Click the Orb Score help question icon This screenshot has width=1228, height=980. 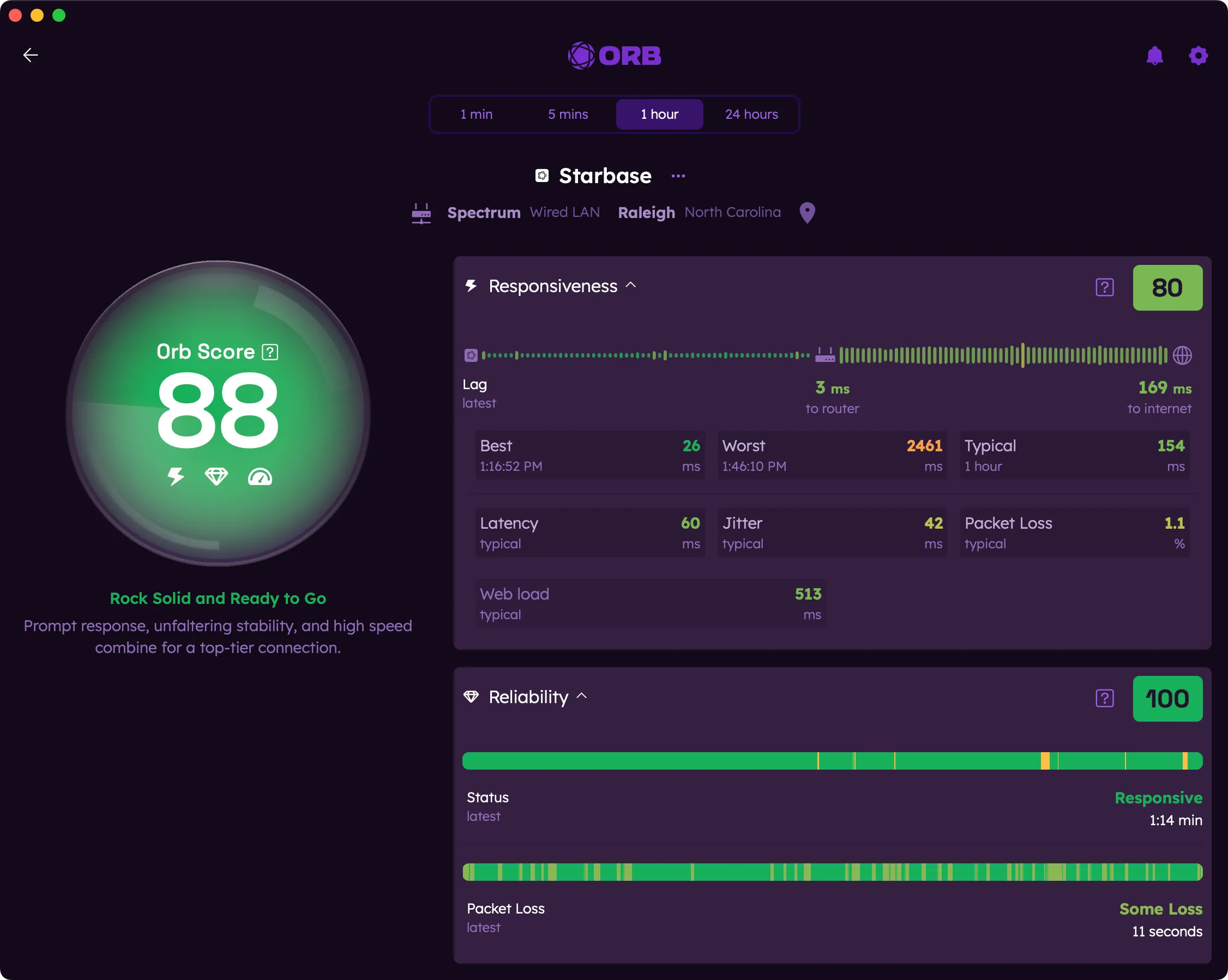coord(270,352)
